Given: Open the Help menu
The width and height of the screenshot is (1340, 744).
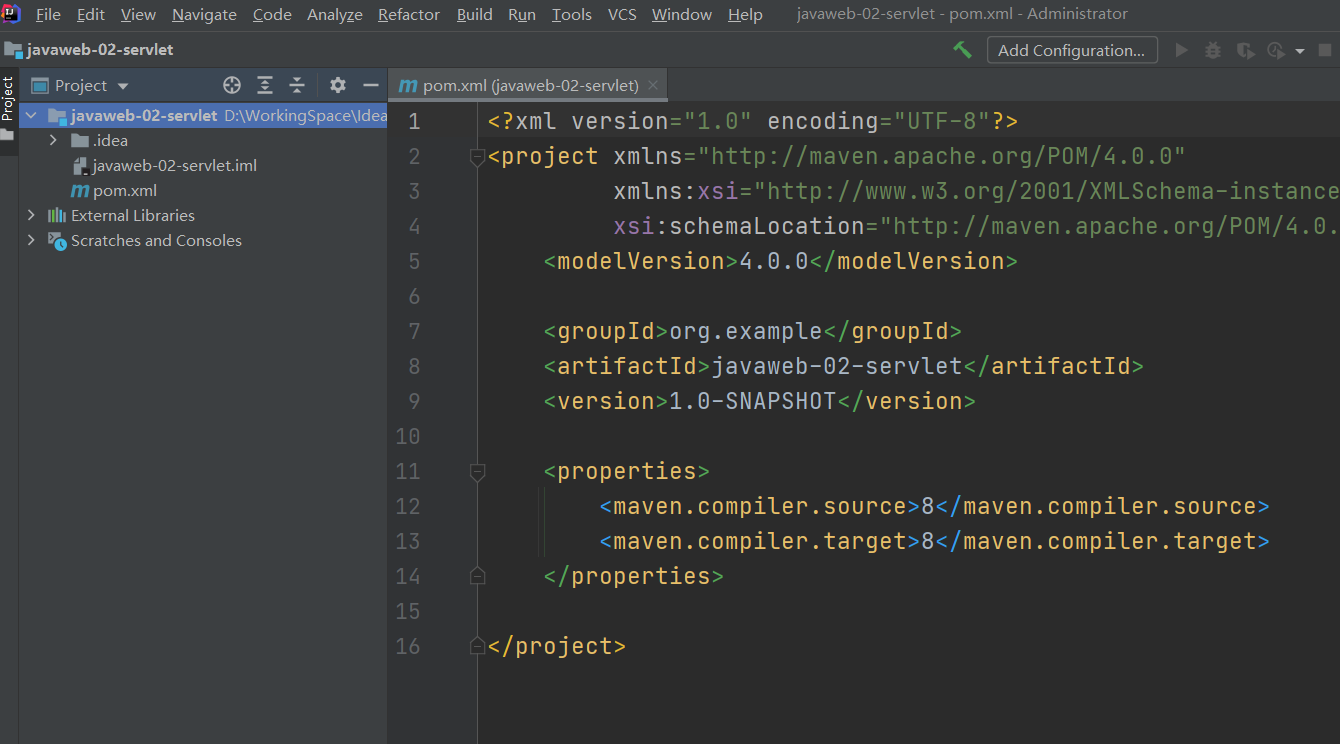Looking at the screenshot, I should point(745,14).
